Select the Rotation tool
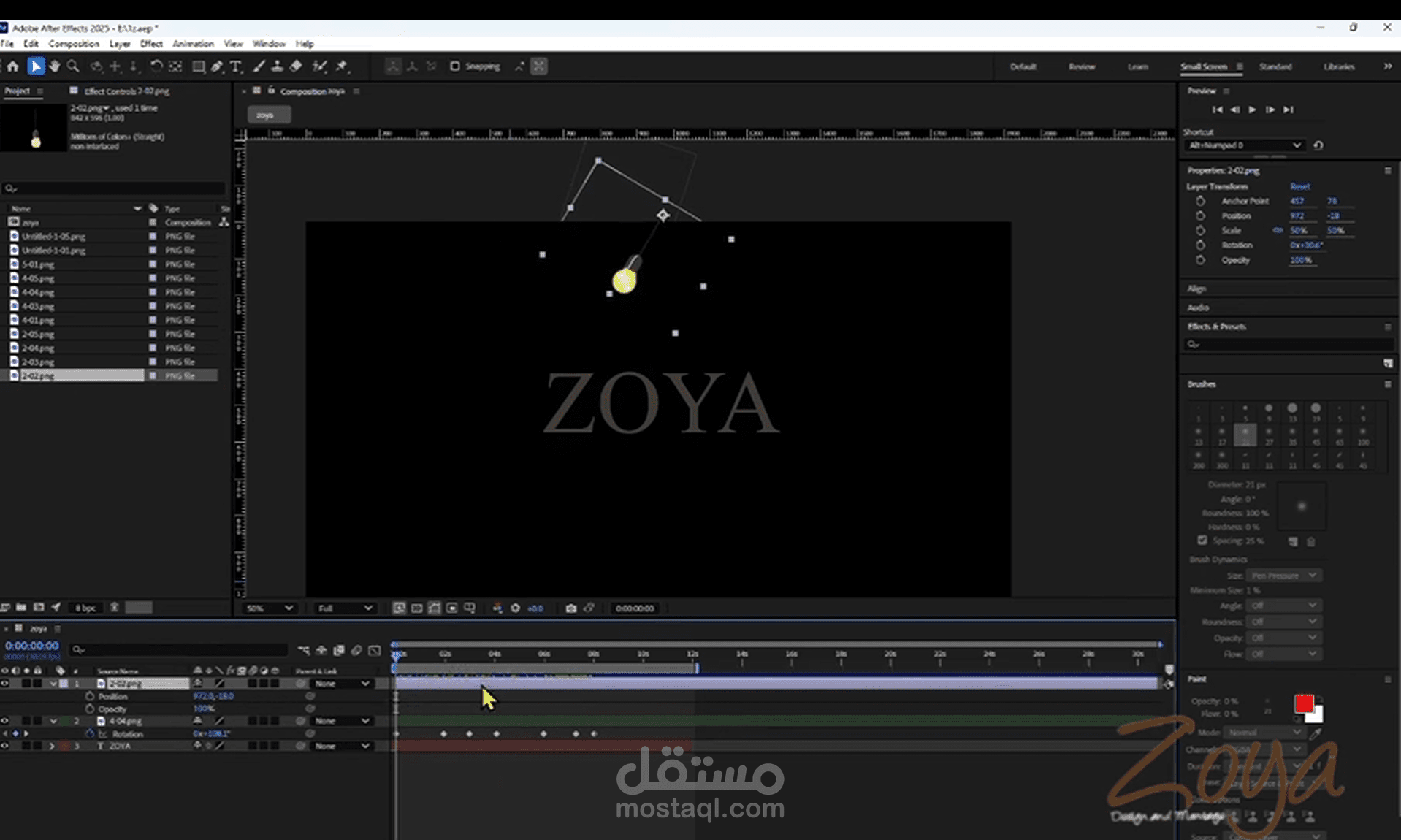This screenshot has width=1401, height=840. click(x=156, y=66)
